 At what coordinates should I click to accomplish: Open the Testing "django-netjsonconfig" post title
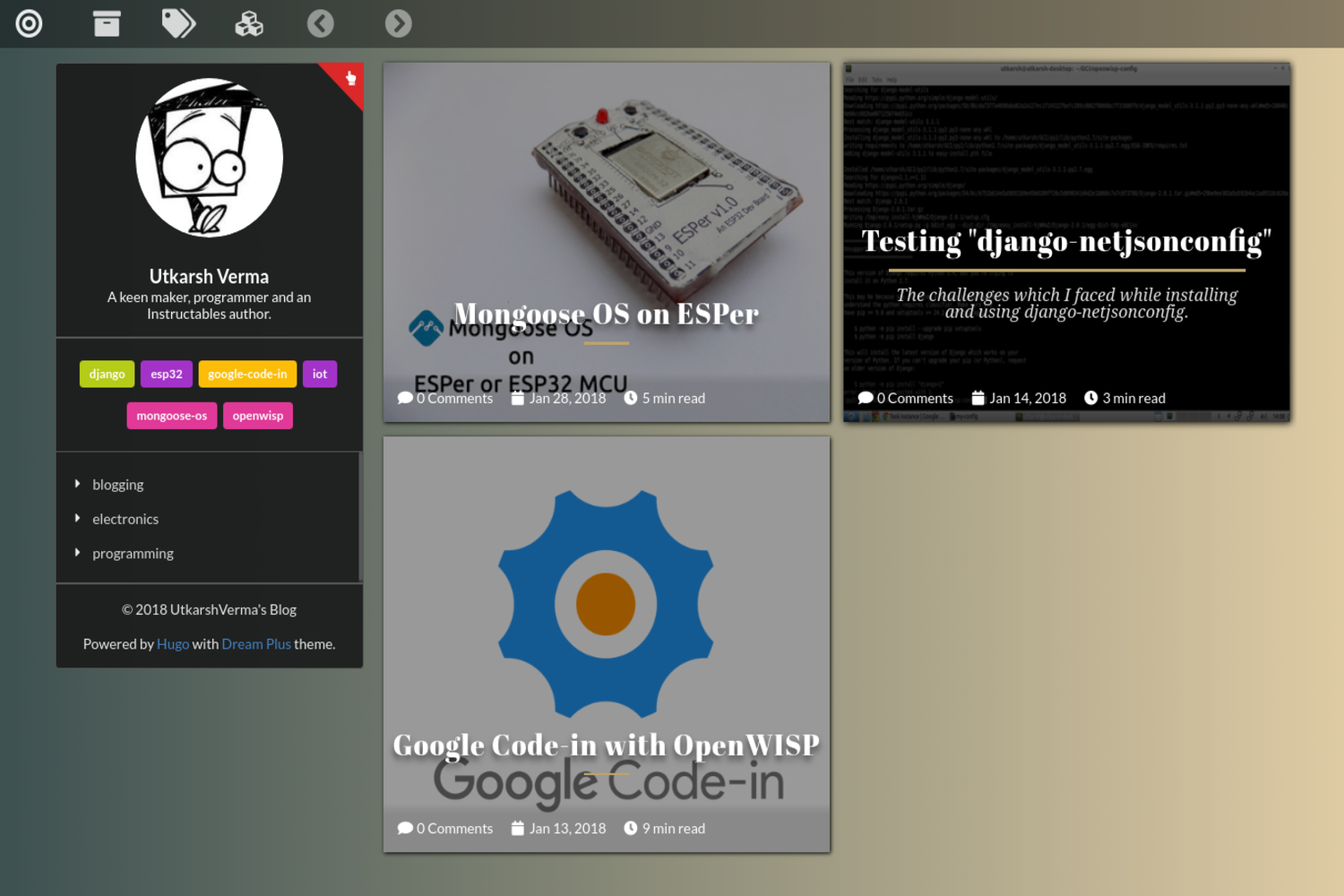click(x=1066, y=241)
